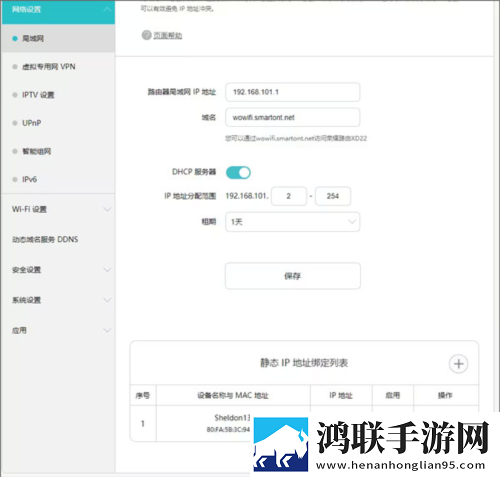The image size is (500, 477).
Task: Click the 操作 column header
Action: coord(445,395)
